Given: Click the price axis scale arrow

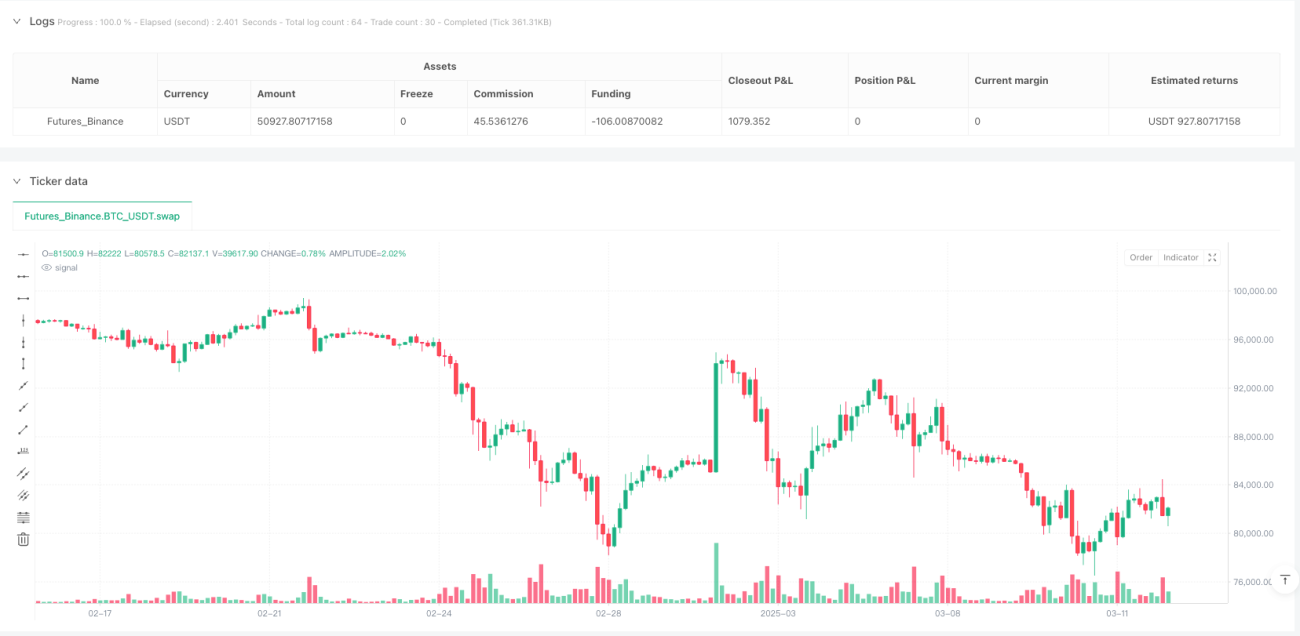Looking at the screenshot, I should tap(1286, 581).
